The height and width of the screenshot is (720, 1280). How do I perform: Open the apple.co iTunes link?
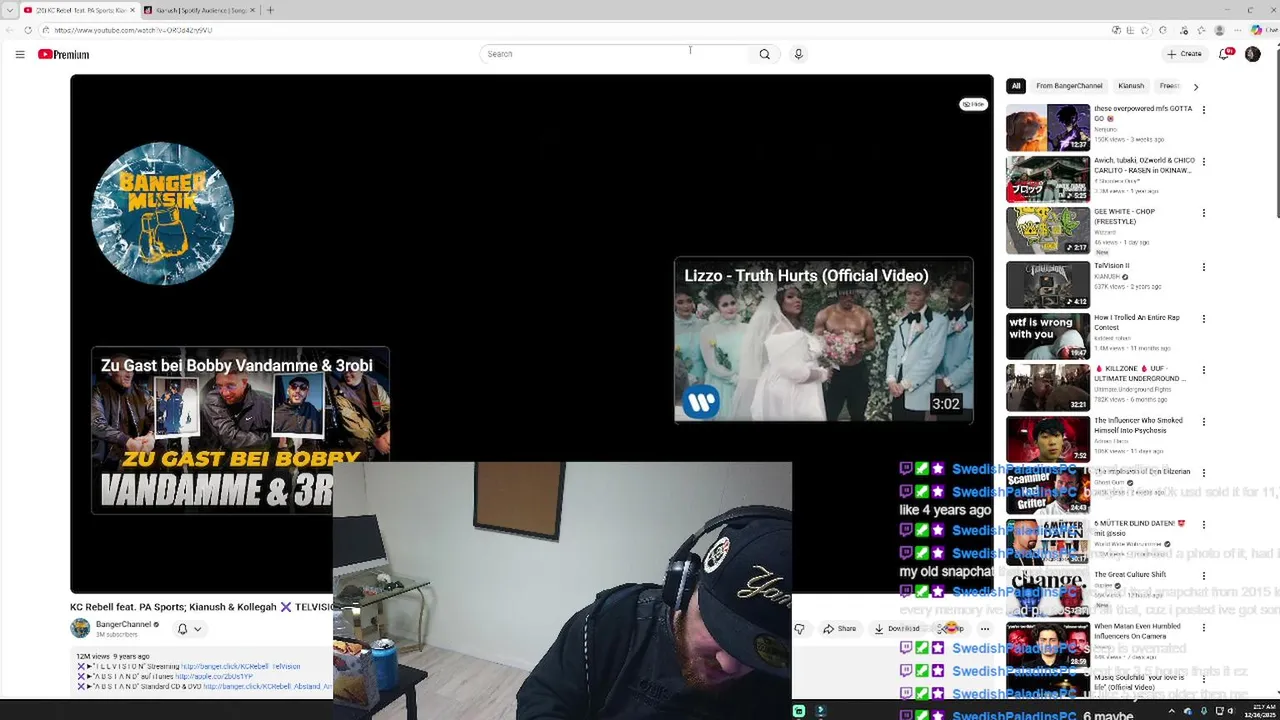pos(213,676)
